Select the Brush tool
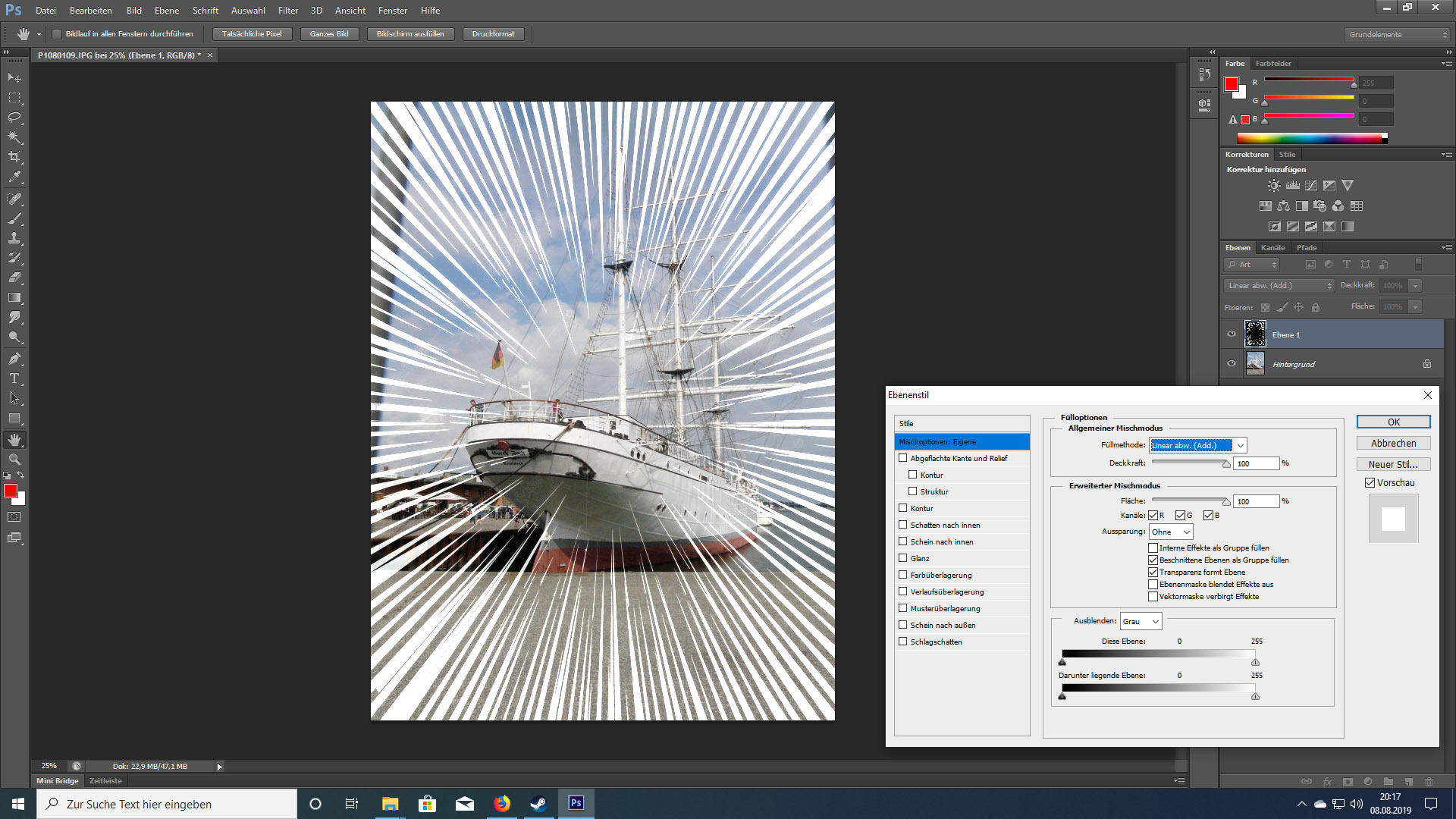Viewport: 1456px width, 819px height. [x=14, y=218]
